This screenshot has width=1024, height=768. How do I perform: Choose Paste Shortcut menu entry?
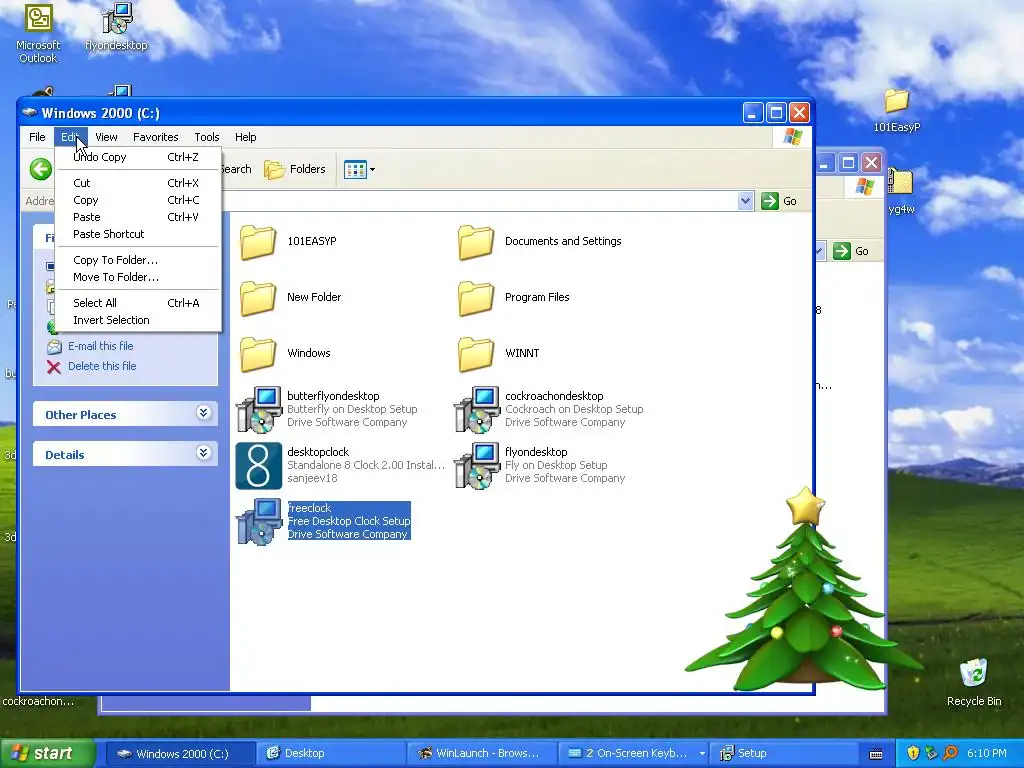(x=138, y=234)
